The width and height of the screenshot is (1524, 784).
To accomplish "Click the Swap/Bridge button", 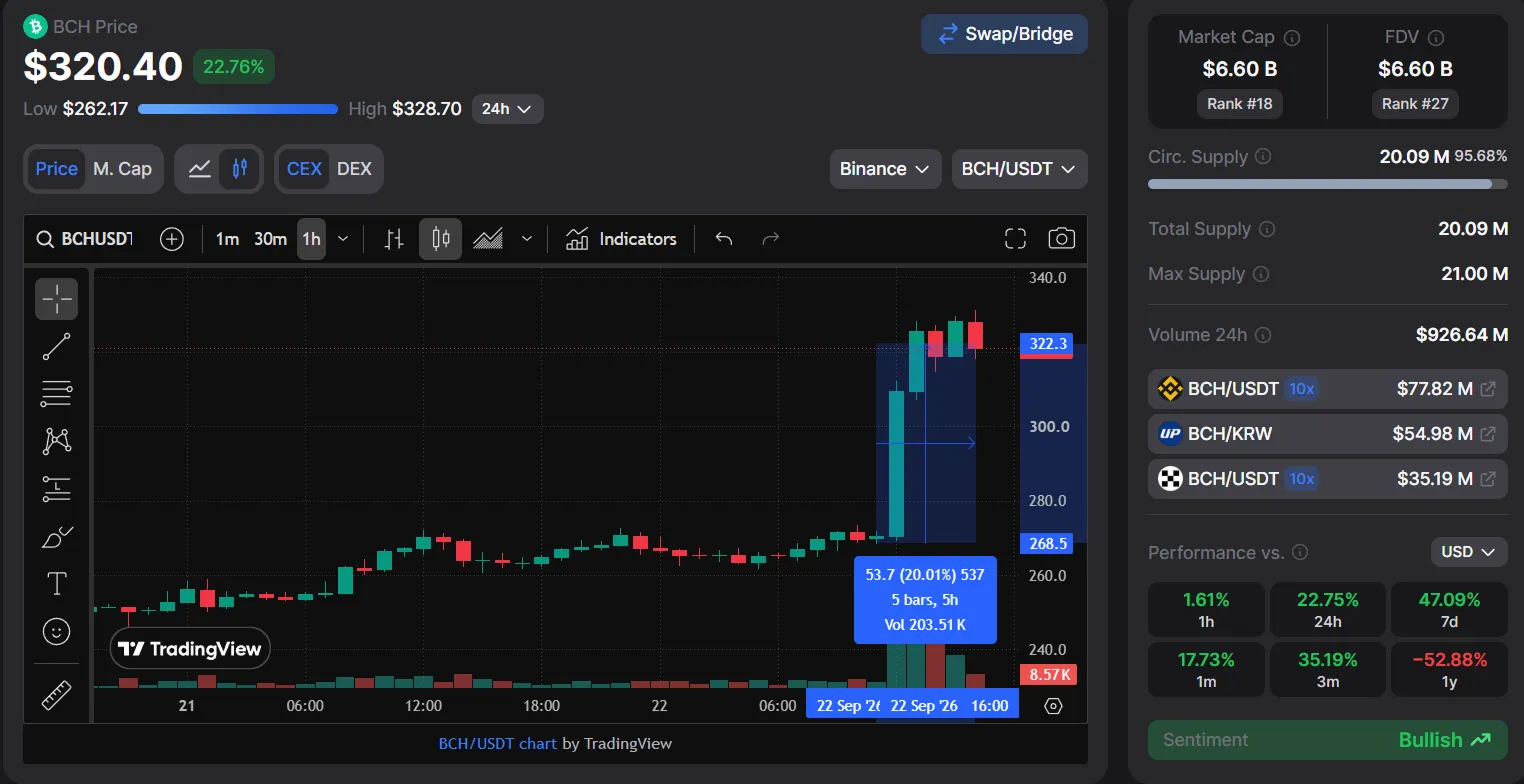I will point(1004,34).
